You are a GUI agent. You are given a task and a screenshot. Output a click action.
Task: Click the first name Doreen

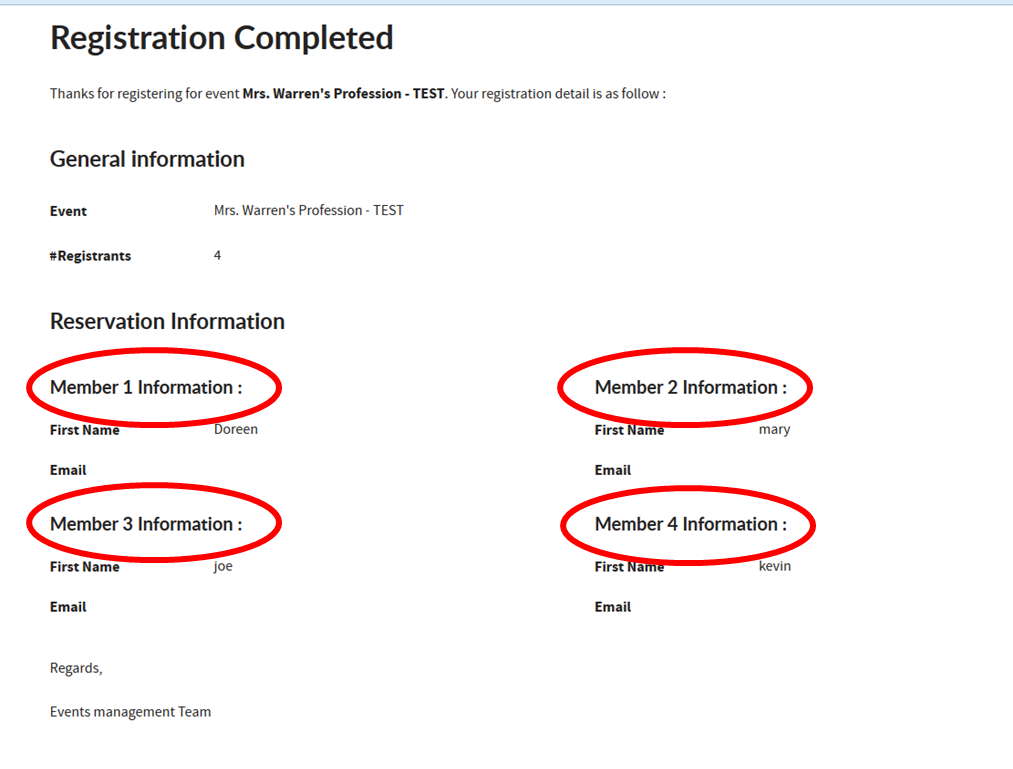[x=236, y=429]
